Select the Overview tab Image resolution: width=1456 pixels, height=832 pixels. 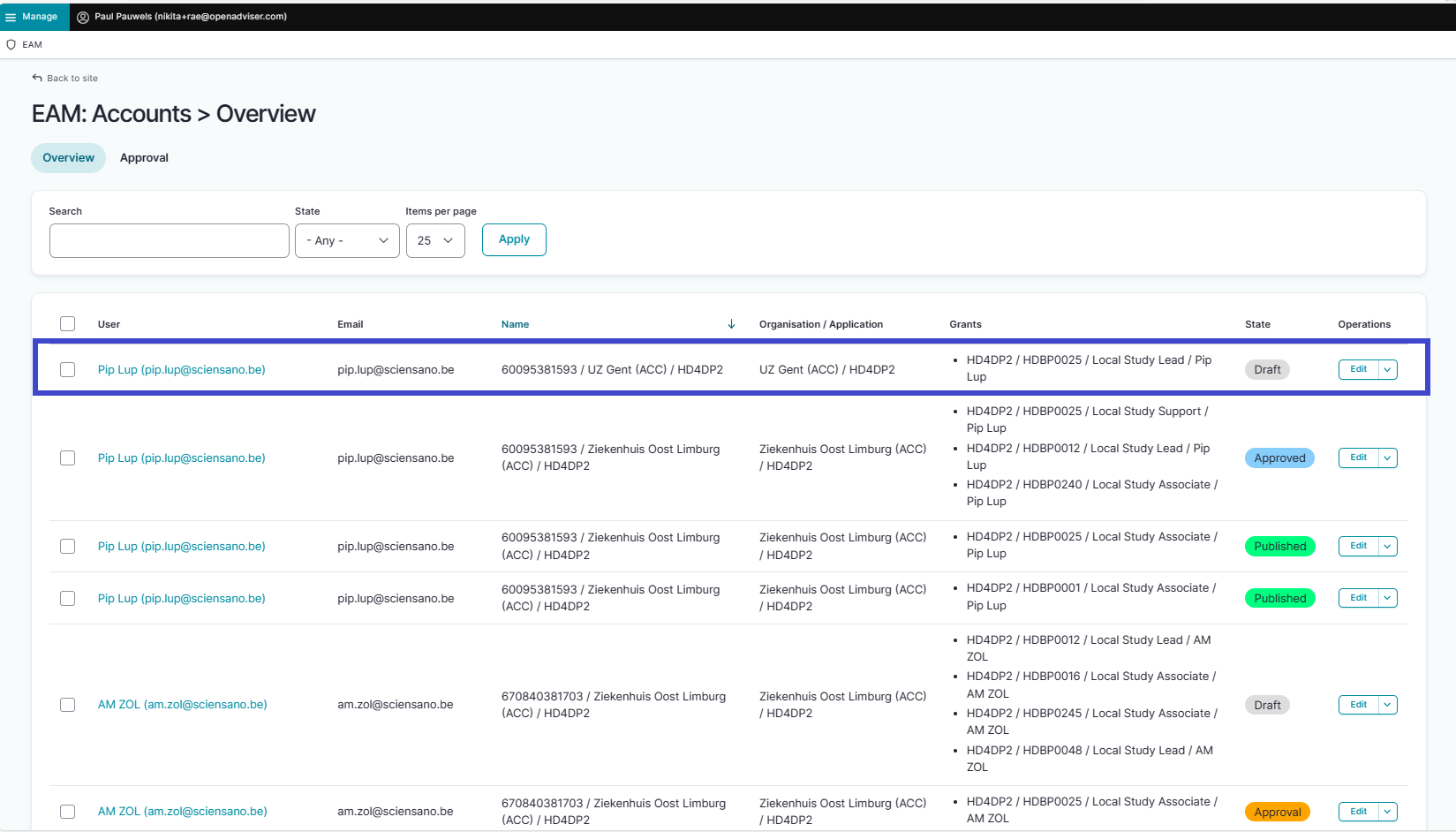69,158
